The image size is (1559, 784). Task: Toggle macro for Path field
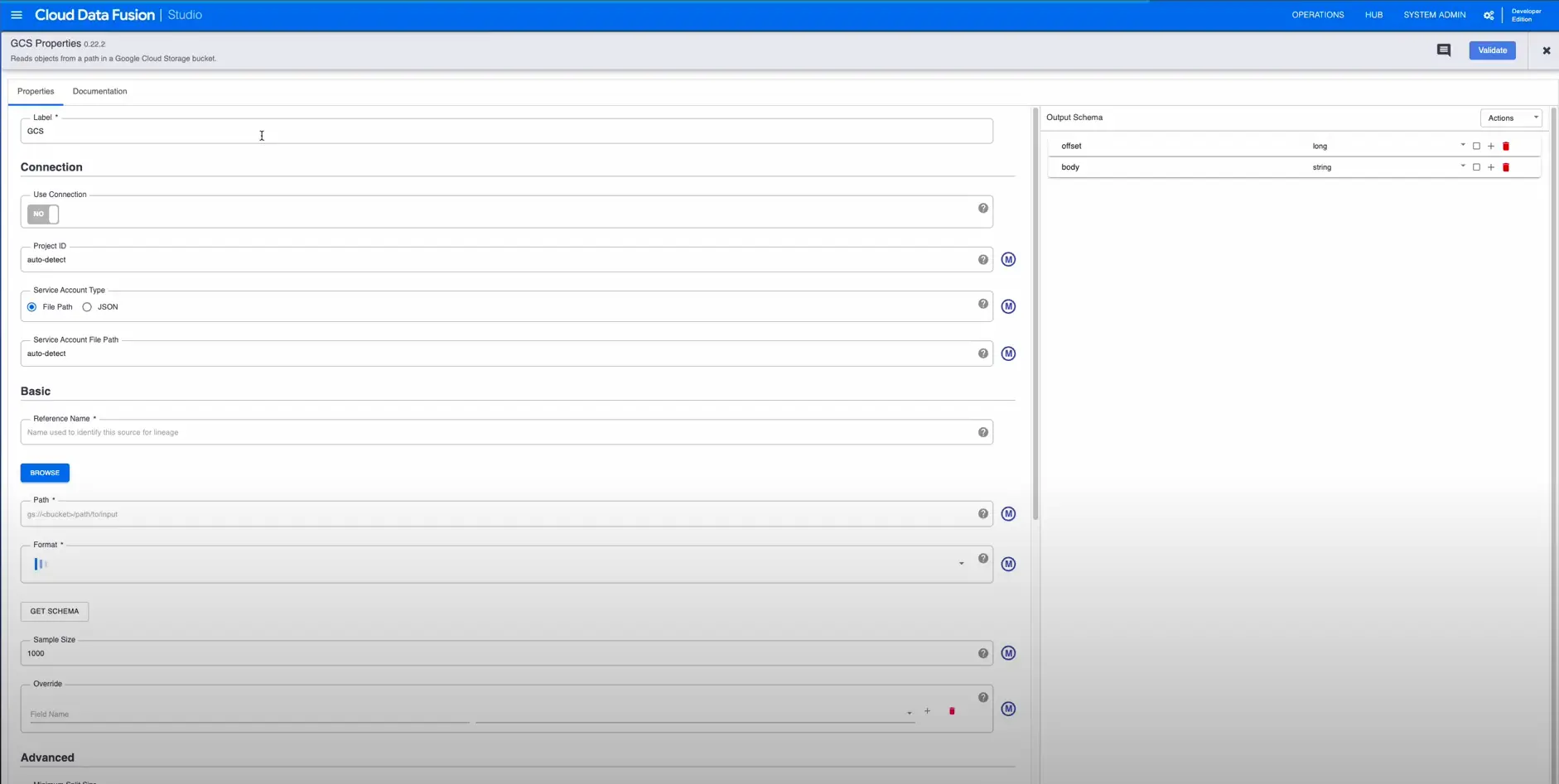tap(1008, 514)
